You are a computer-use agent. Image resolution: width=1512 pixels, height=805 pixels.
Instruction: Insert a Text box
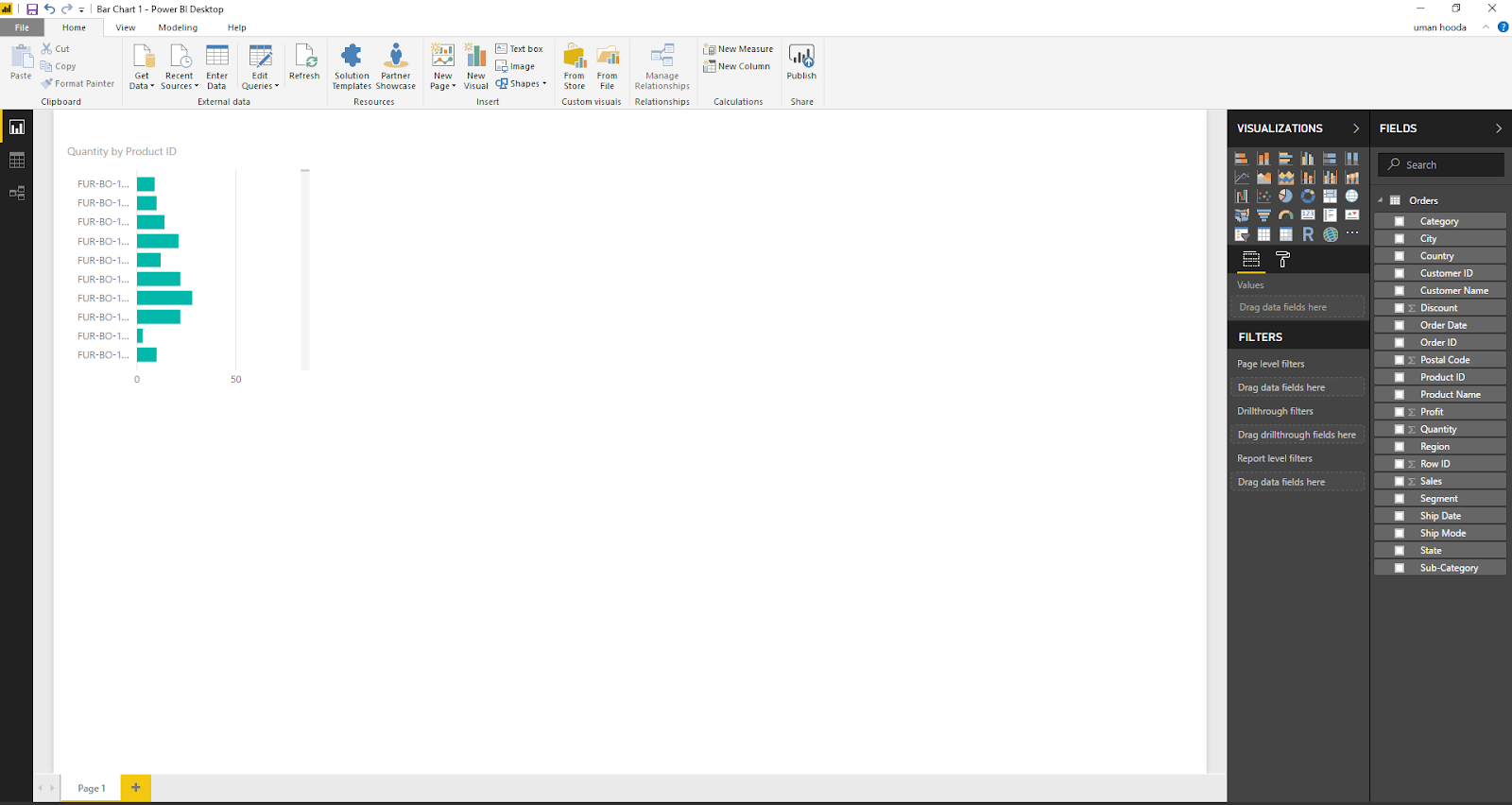(520, 49)
